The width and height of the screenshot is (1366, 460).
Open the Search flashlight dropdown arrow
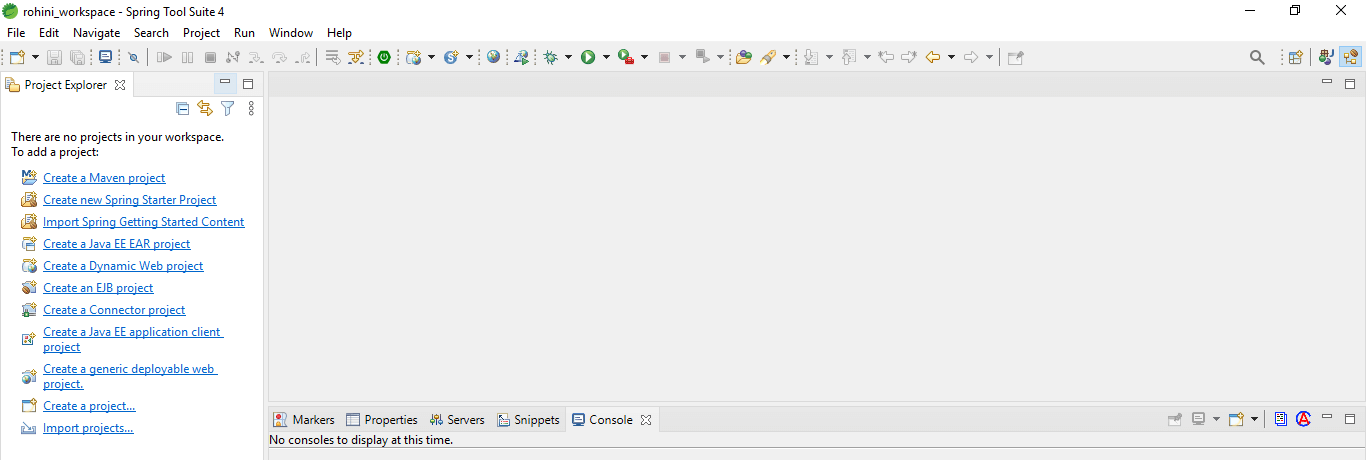tap(787, 58)
